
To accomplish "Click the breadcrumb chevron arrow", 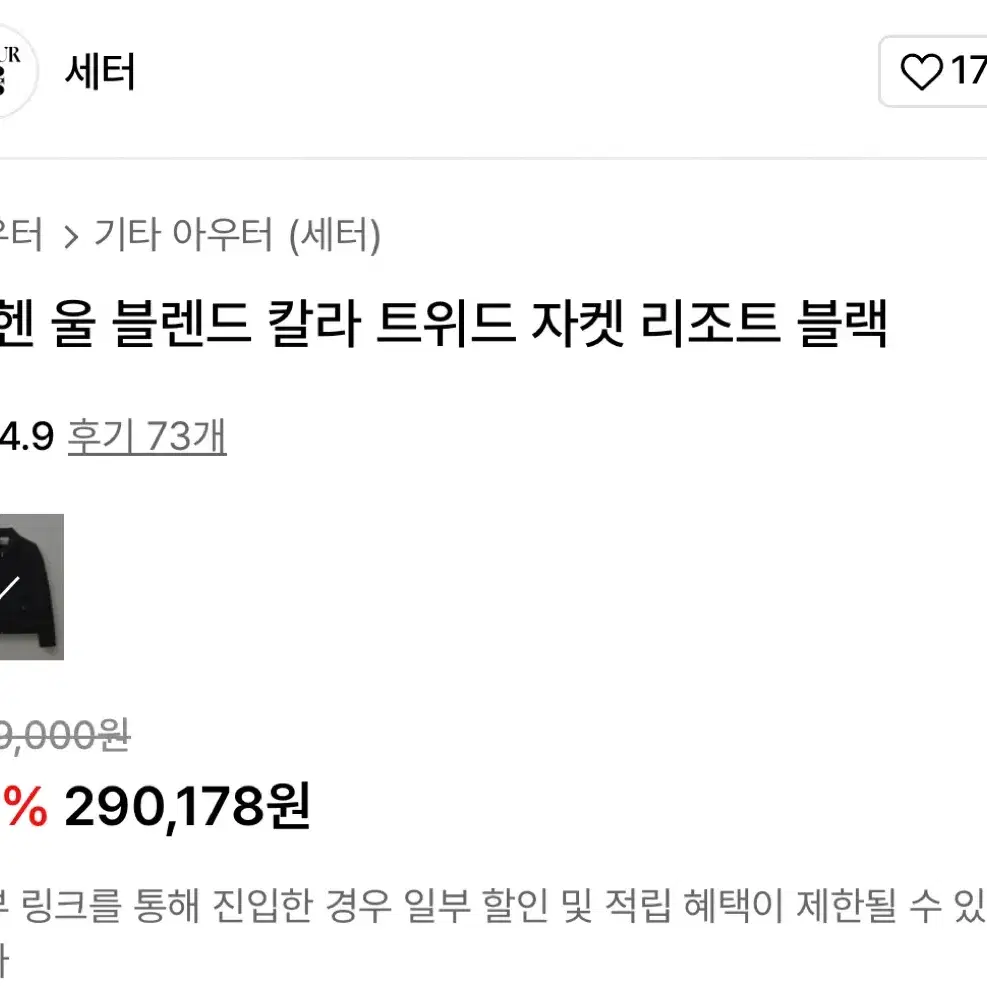I will (x=71, y=237).
